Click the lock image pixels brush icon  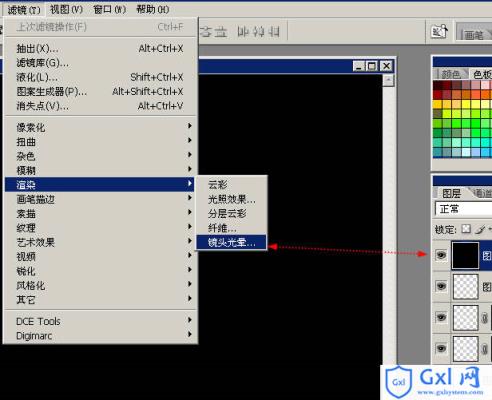(x=480, y=229)
